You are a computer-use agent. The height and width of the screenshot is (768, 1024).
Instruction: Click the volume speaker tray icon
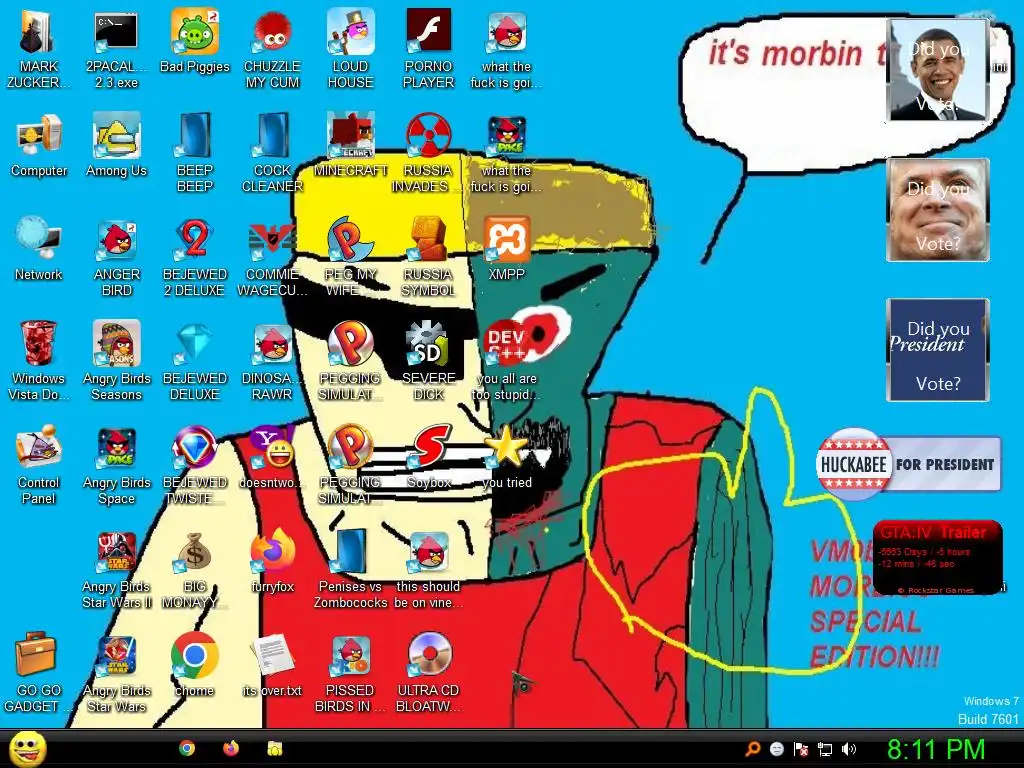pyautogui.click(x=849, y=749)
